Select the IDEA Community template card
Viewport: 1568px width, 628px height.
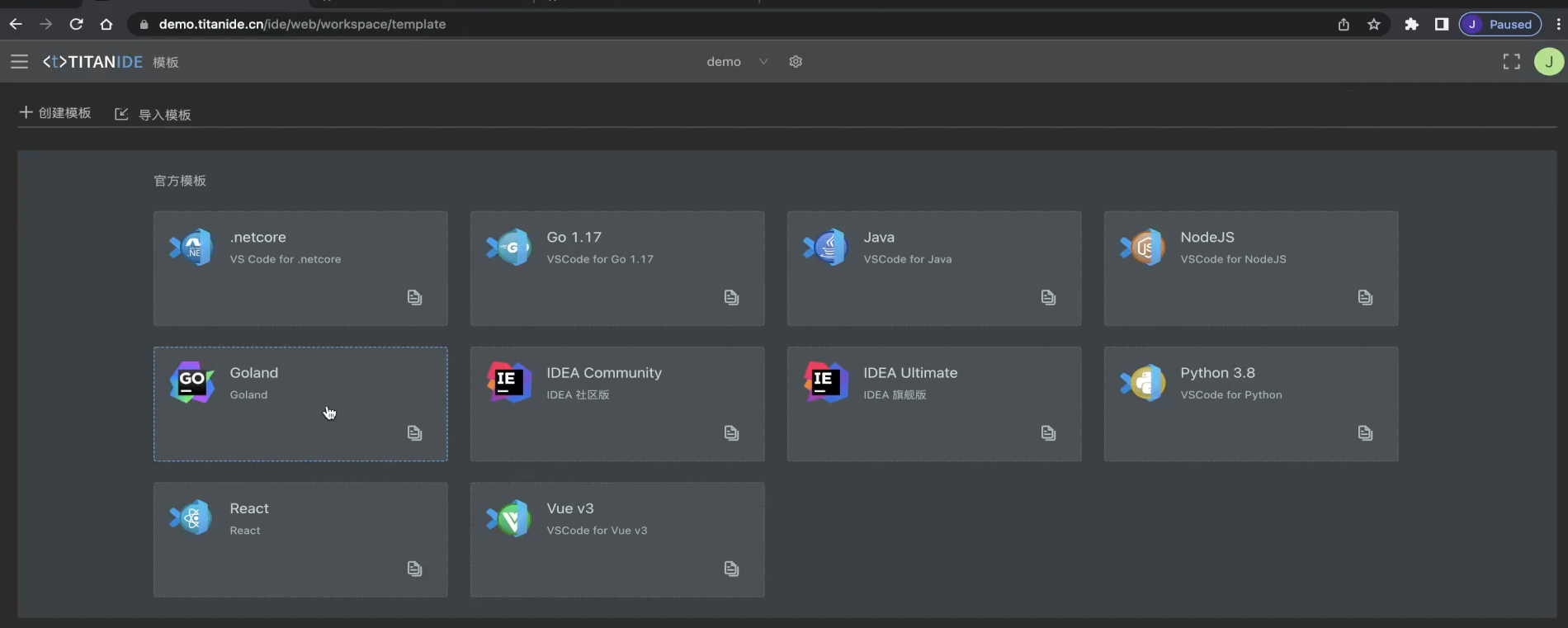click(x=616, y=404)
